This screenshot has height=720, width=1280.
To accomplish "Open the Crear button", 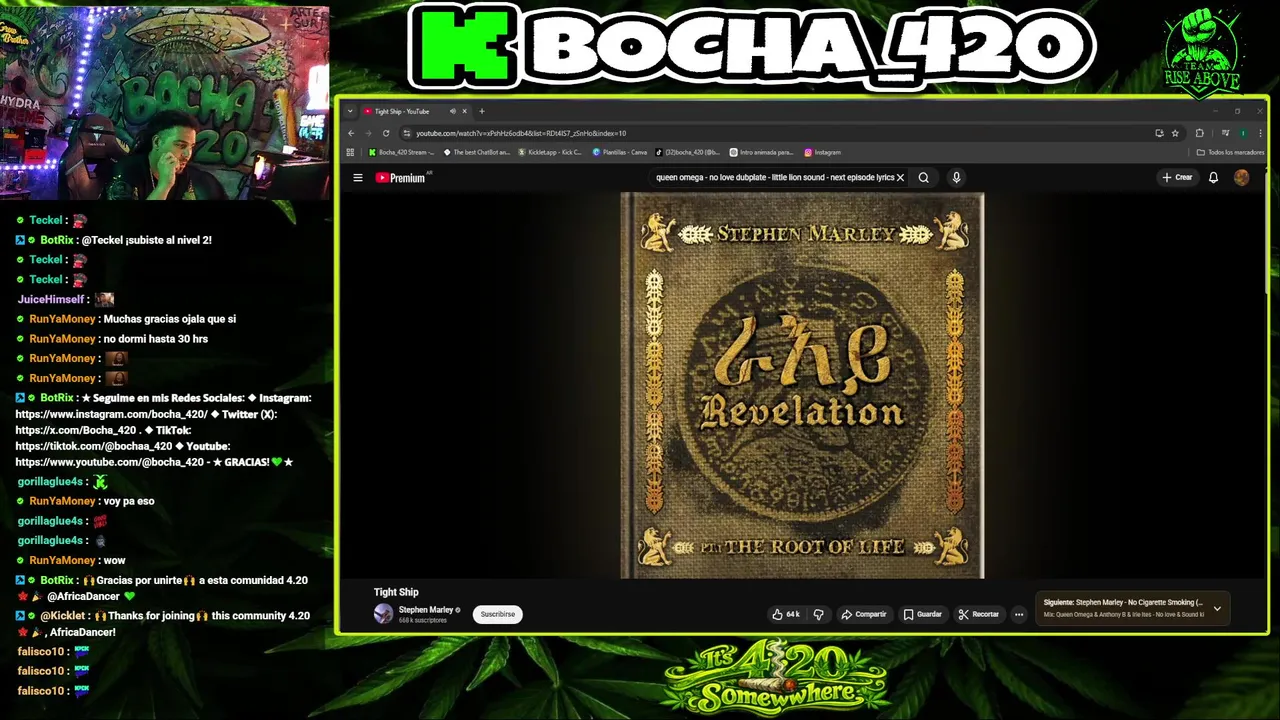I will [x=1177, y=178].
